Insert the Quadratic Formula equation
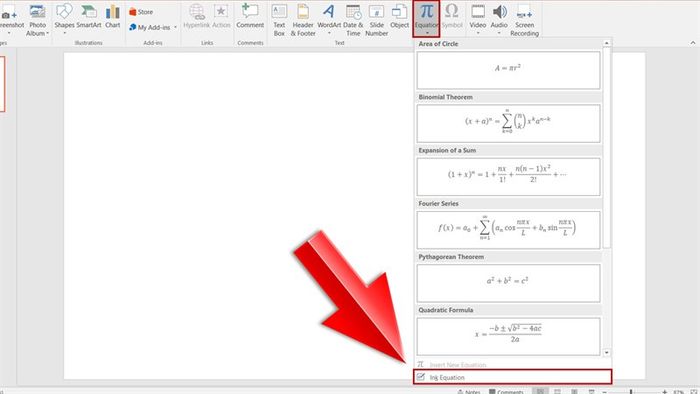 coord(508,336)
